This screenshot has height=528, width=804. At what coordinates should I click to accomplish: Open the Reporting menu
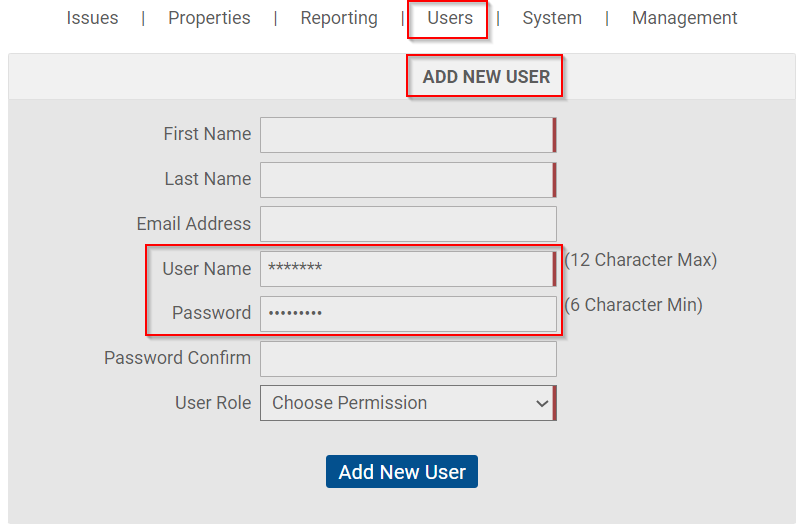[339, 18]
